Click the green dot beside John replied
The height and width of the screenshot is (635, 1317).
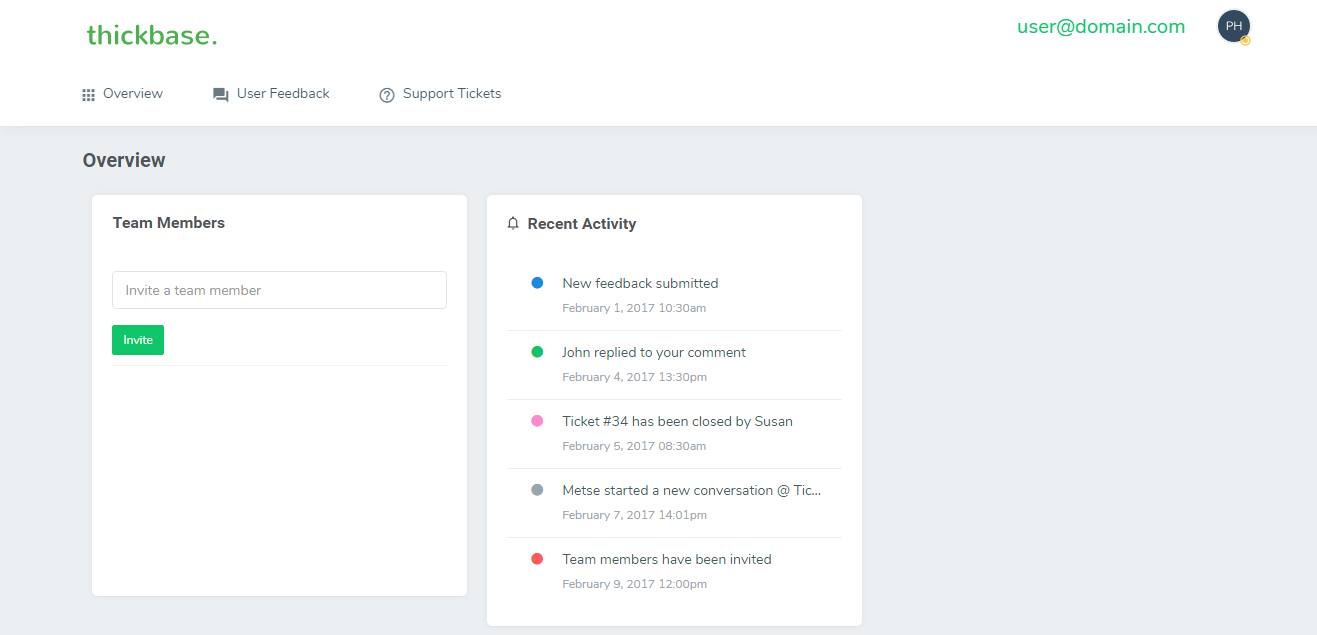coord(537,352)
